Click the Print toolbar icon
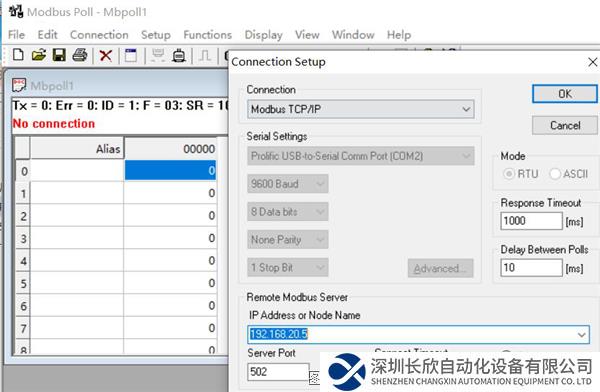Viewport: 600px width, 392px height. click(80, 55)
